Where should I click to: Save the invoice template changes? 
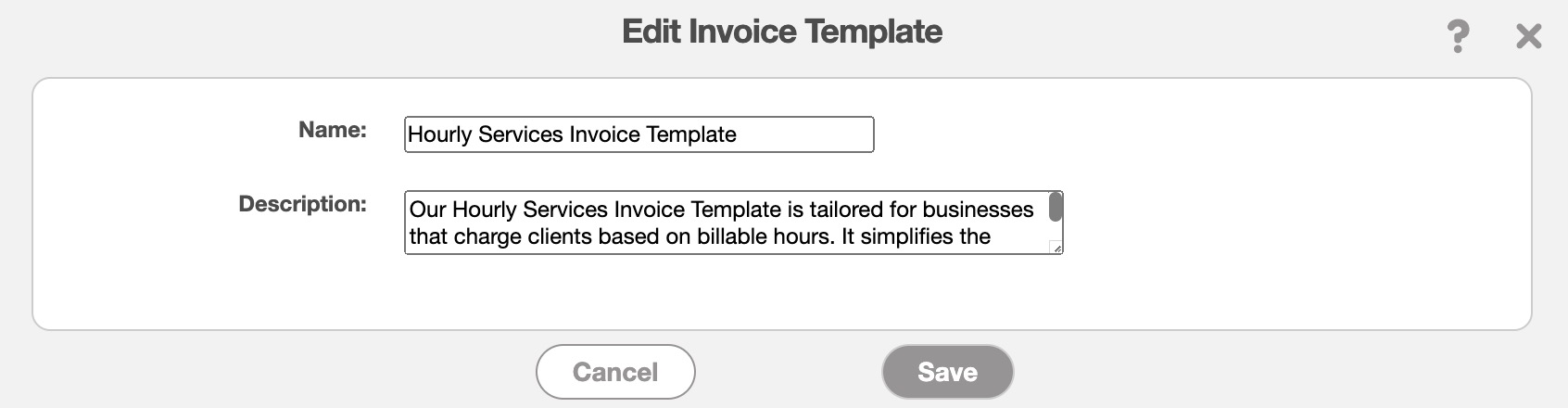coord(947,372)
